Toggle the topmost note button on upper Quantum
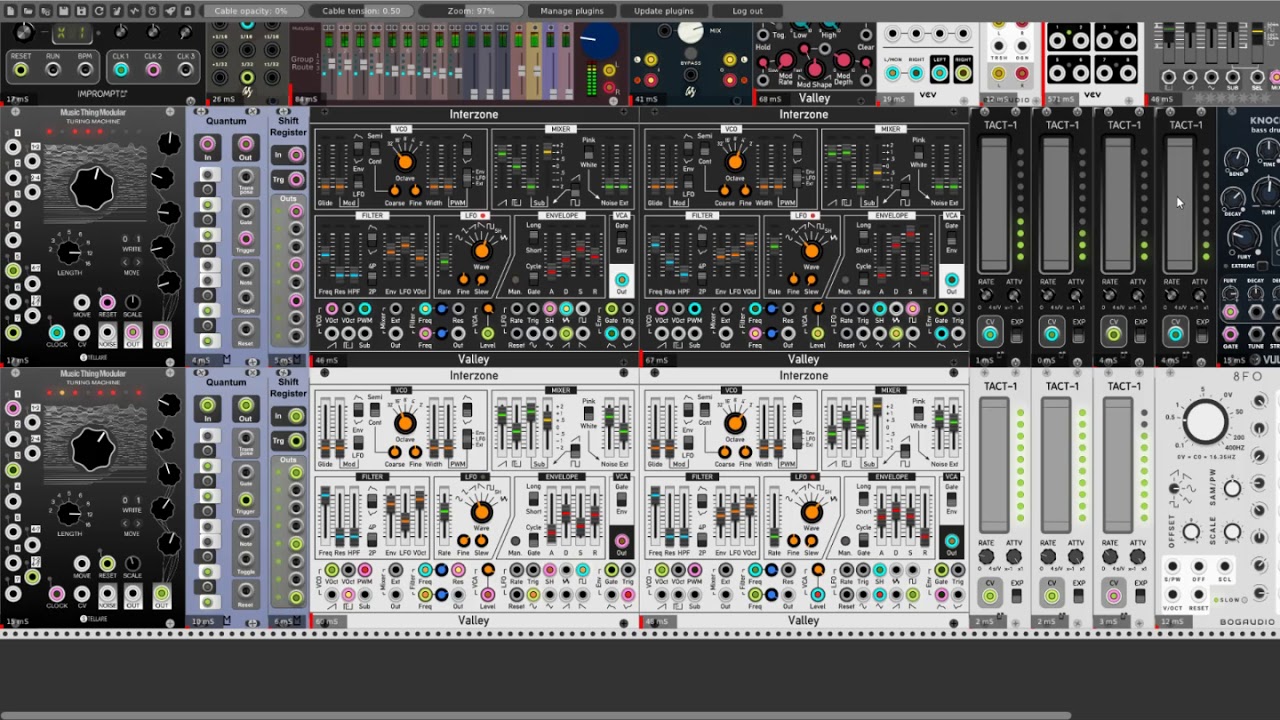Image resolution: width=1280 pixels, height=720 pixels. pyautogui.click(x=207, y=175)
